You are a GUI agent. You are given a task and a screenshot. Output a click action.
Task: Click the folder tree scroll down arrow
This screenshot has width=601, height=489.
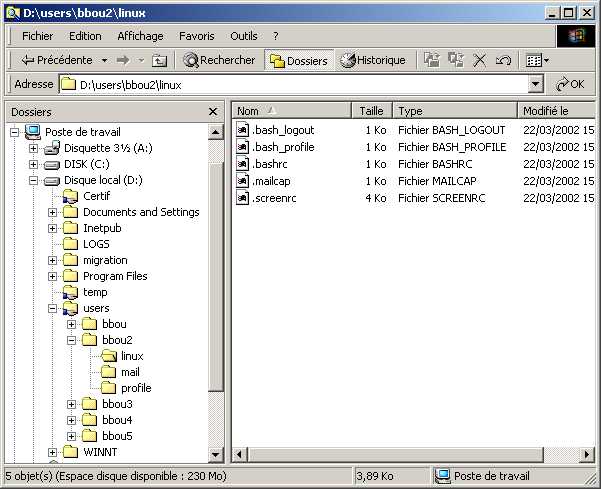click(215, 455)
